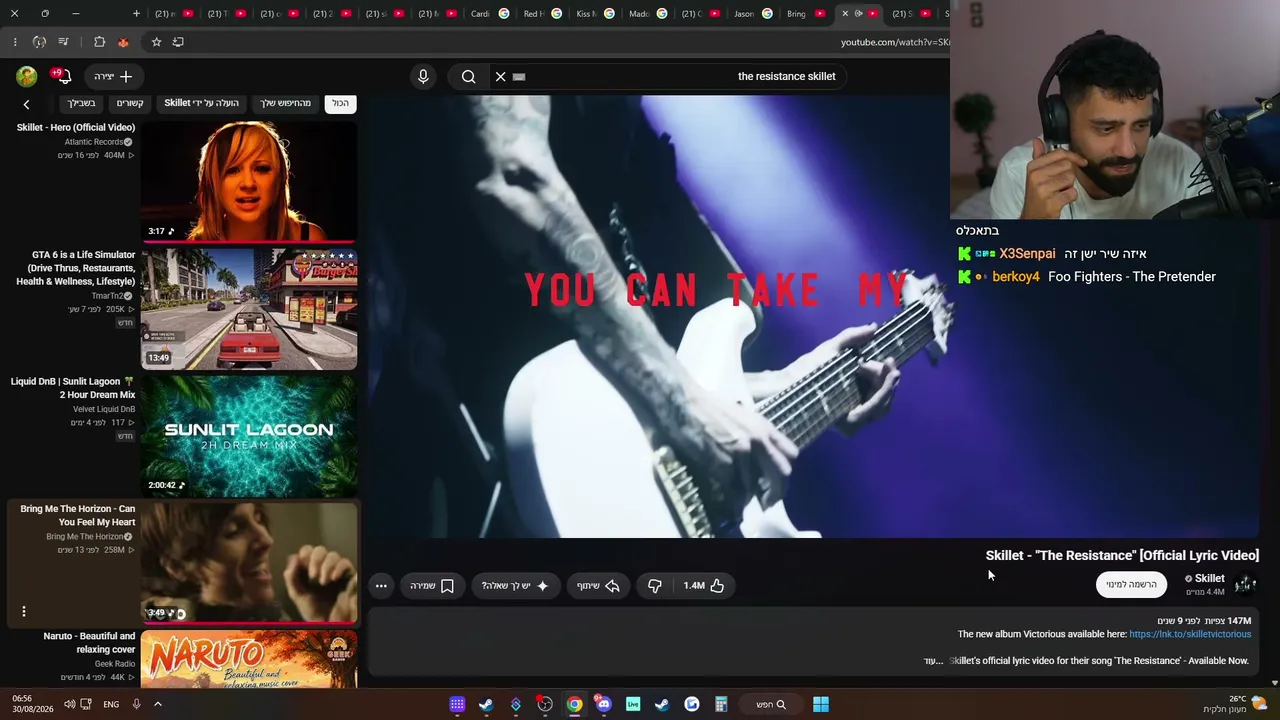The image size is (1280, 720).
Task: Start voice search with the microphone icon
Action: [x=423, y=76]
